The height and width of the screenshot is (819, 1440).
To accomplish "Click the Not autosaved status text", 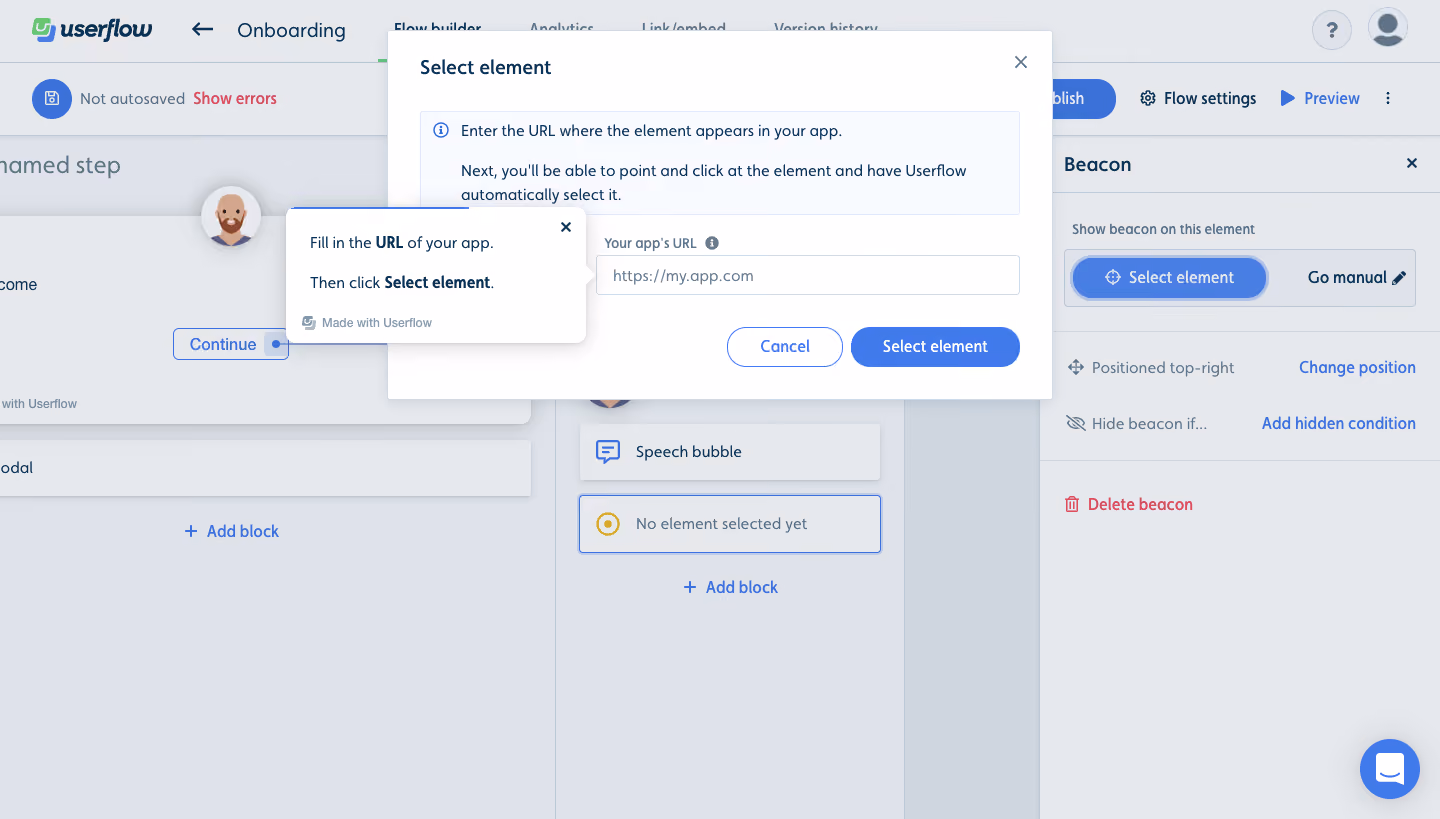I will click(x=132, y=99).
